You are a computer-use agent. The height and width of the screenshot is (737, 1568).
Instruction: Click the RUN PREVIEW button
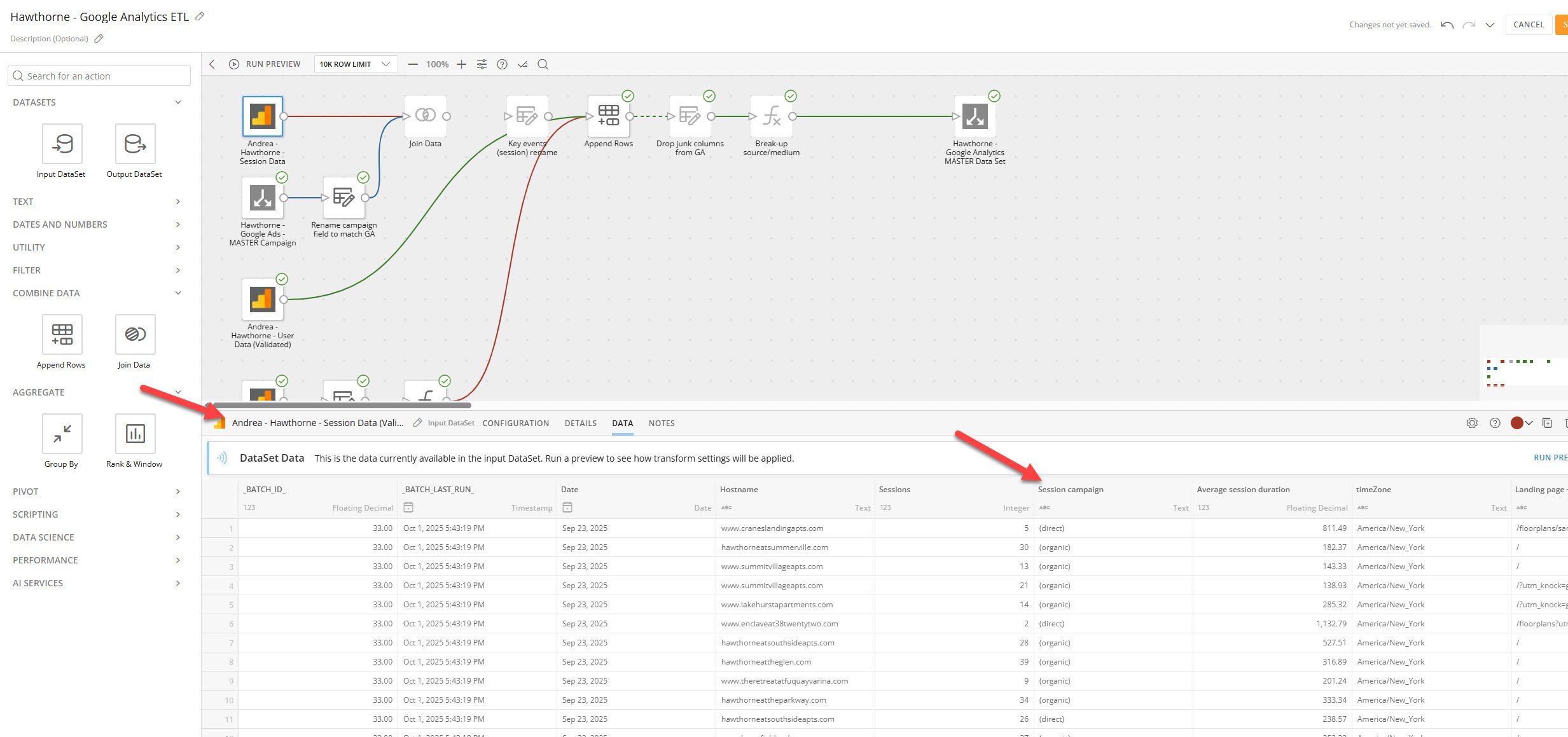pyautogui.click(x=265, y=64)
